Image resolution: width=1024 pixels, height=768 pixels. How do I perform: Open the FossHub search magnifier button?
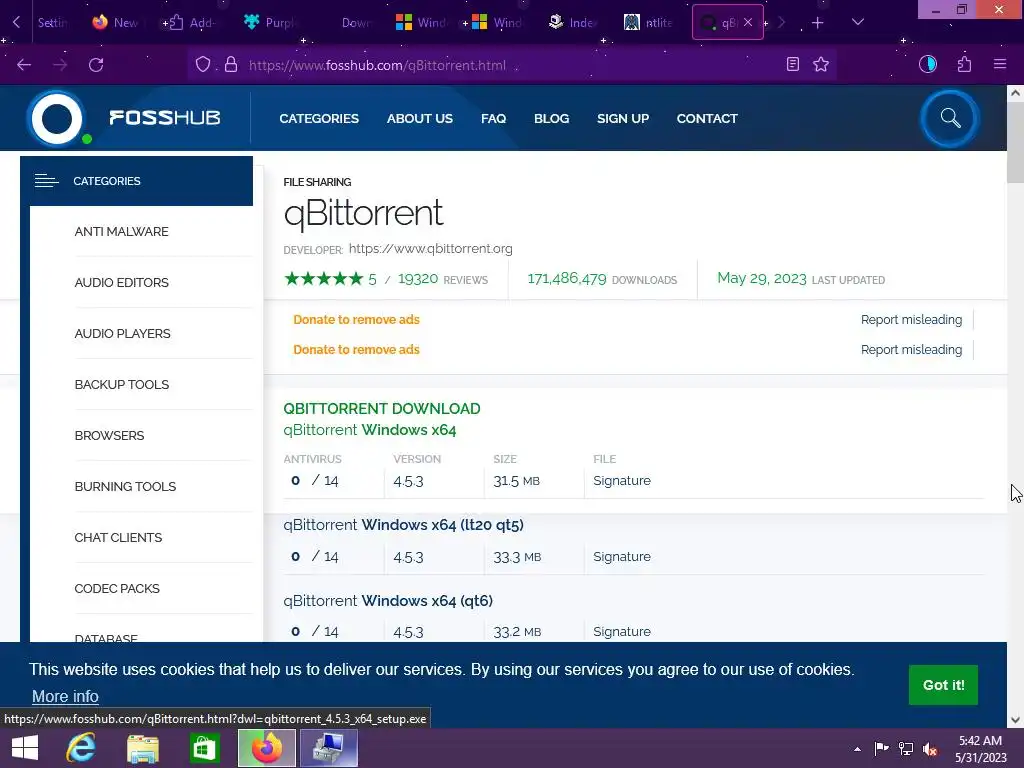coord(950,118)
